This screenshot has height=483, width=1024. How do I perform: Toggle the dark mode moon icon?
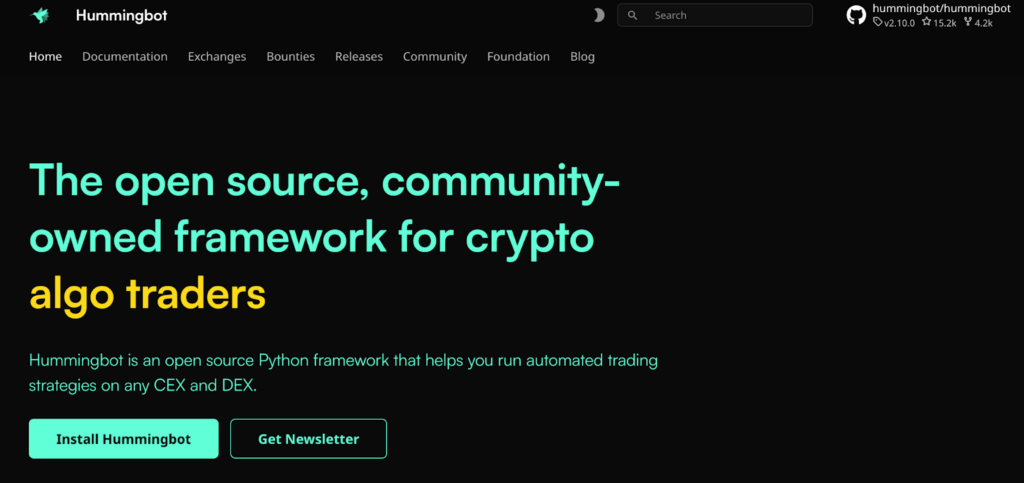click(598, 15)
